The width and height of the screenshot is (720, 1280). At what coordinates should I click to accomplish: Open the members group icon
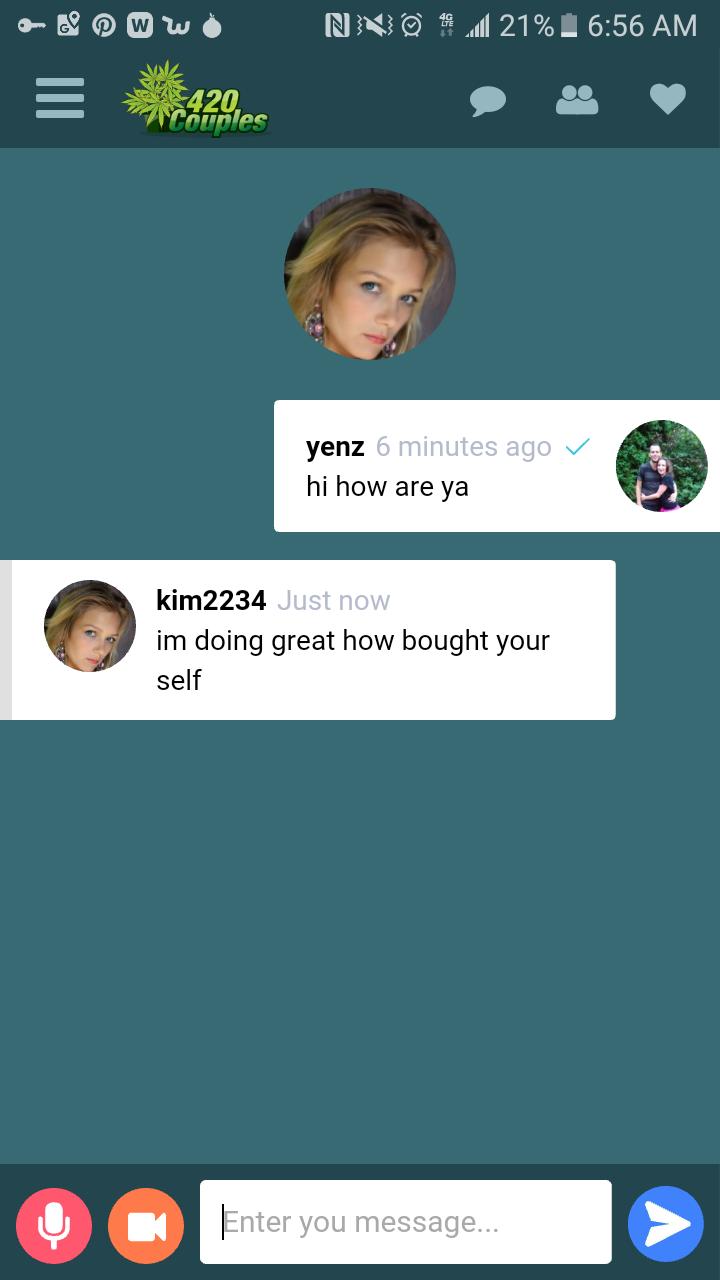pyautogui.click(x=577, y=99)
